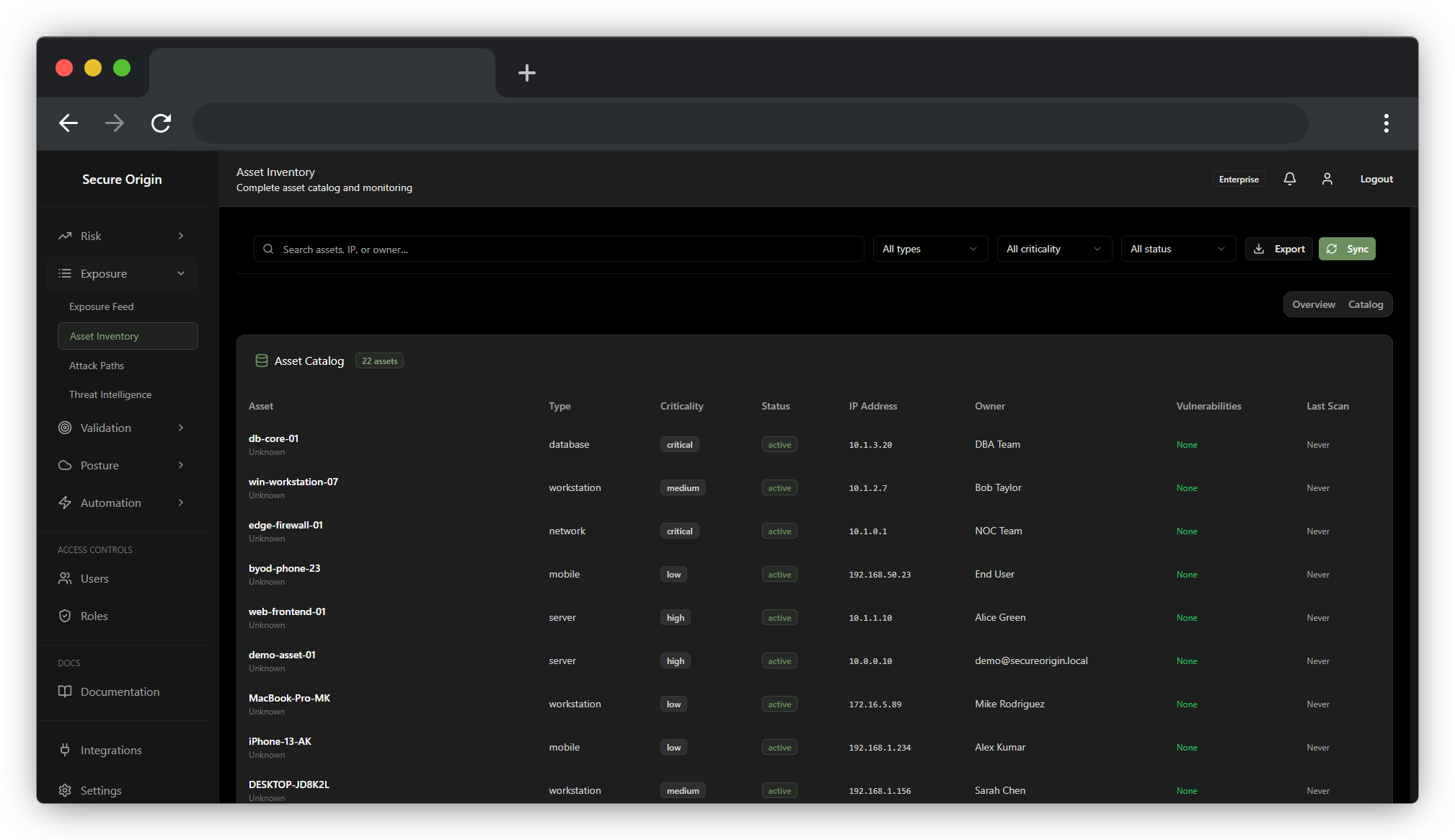The image size is (1455, 840).
Task: Click the Export button
Action: 1278,249
